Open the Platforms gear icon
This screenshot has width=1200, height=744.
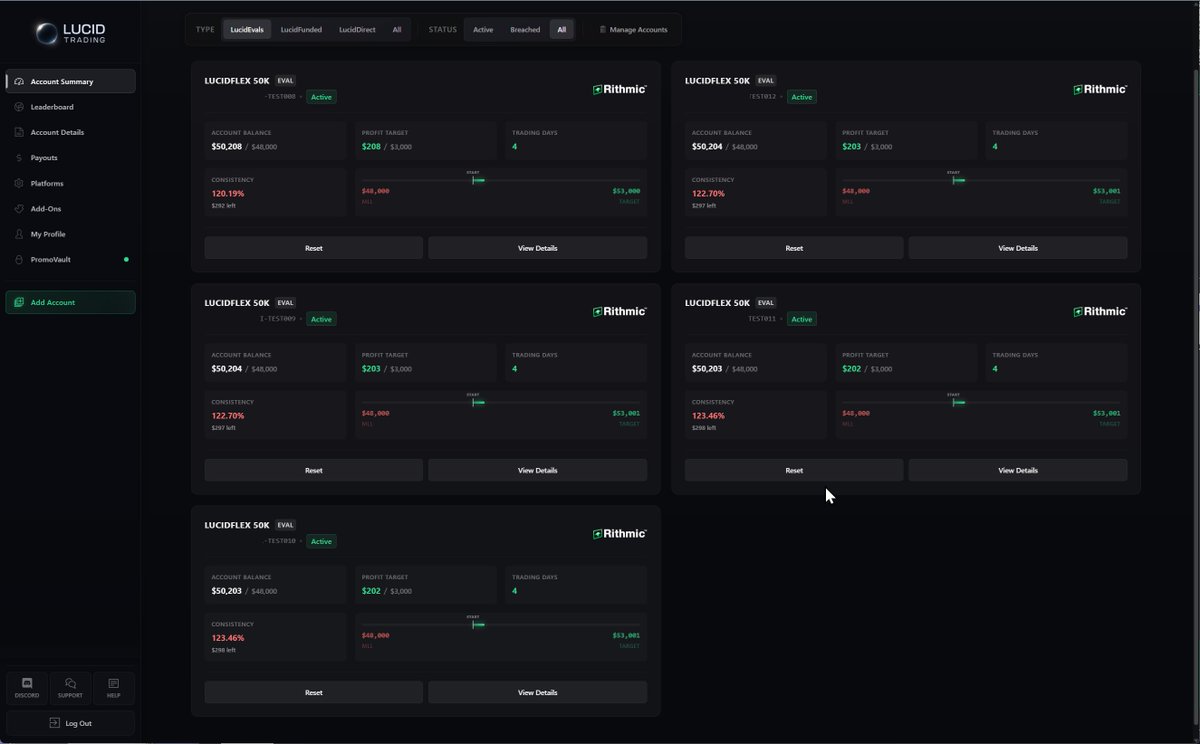pos(20,183)
